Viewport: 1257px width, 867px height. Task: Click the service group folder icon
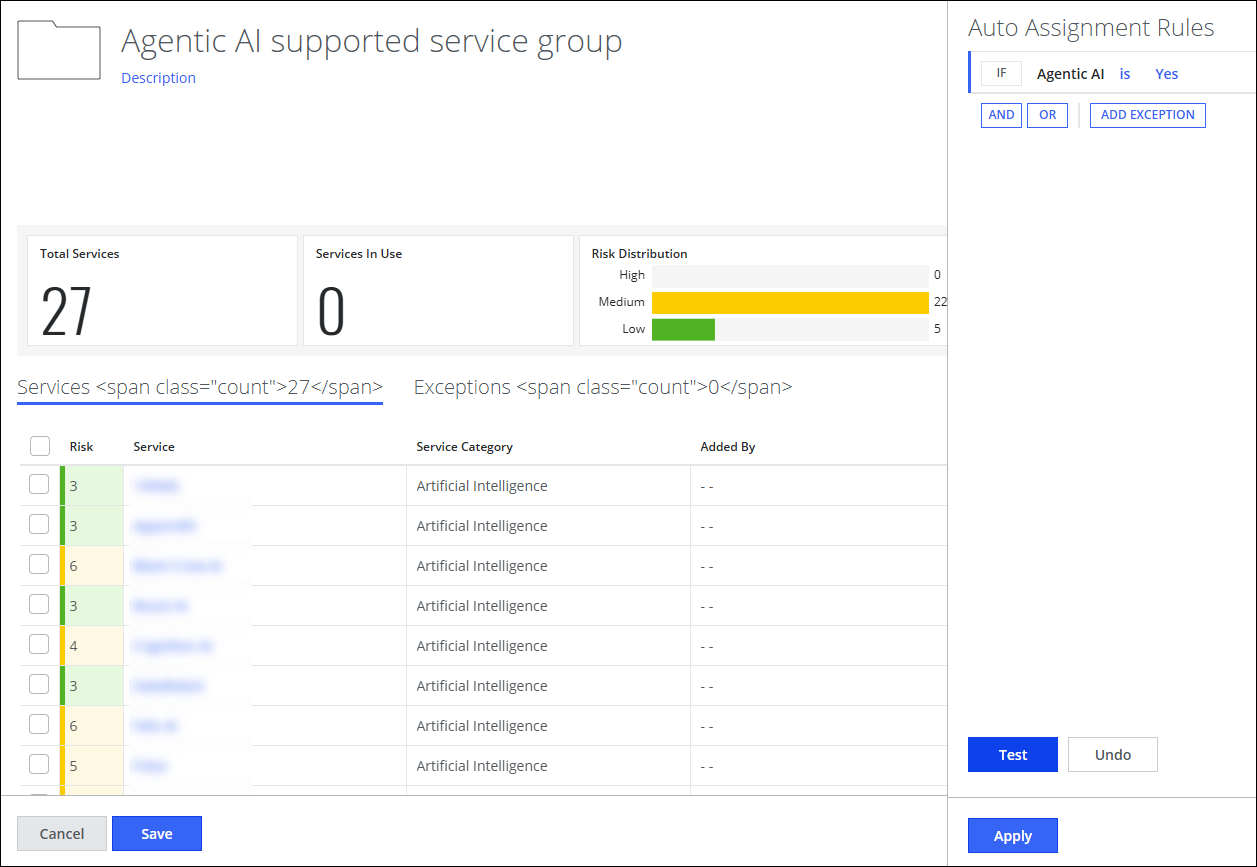pos(59,51)
